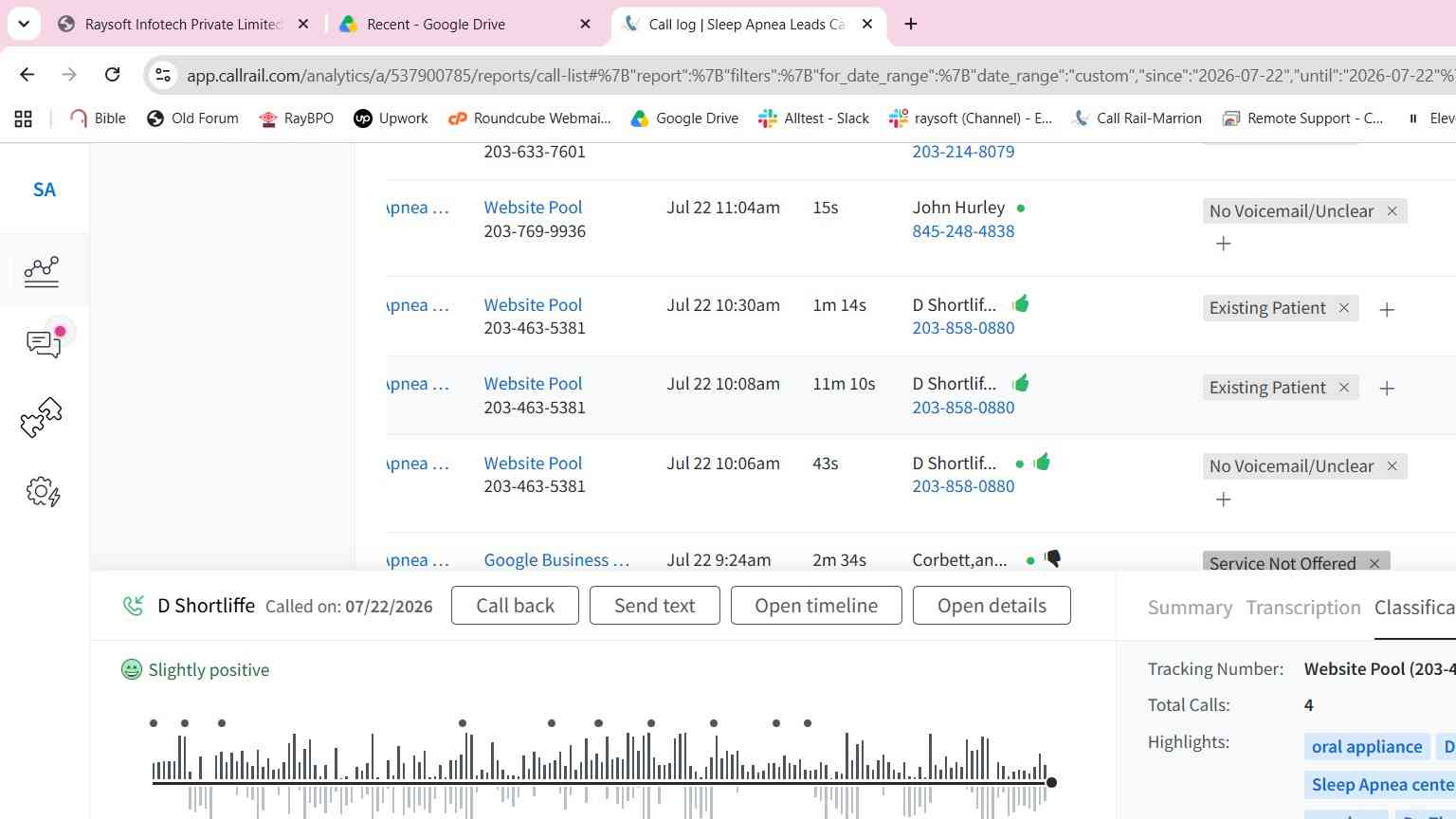Open the Analytics chart icon in sidebar

point(42,272)
